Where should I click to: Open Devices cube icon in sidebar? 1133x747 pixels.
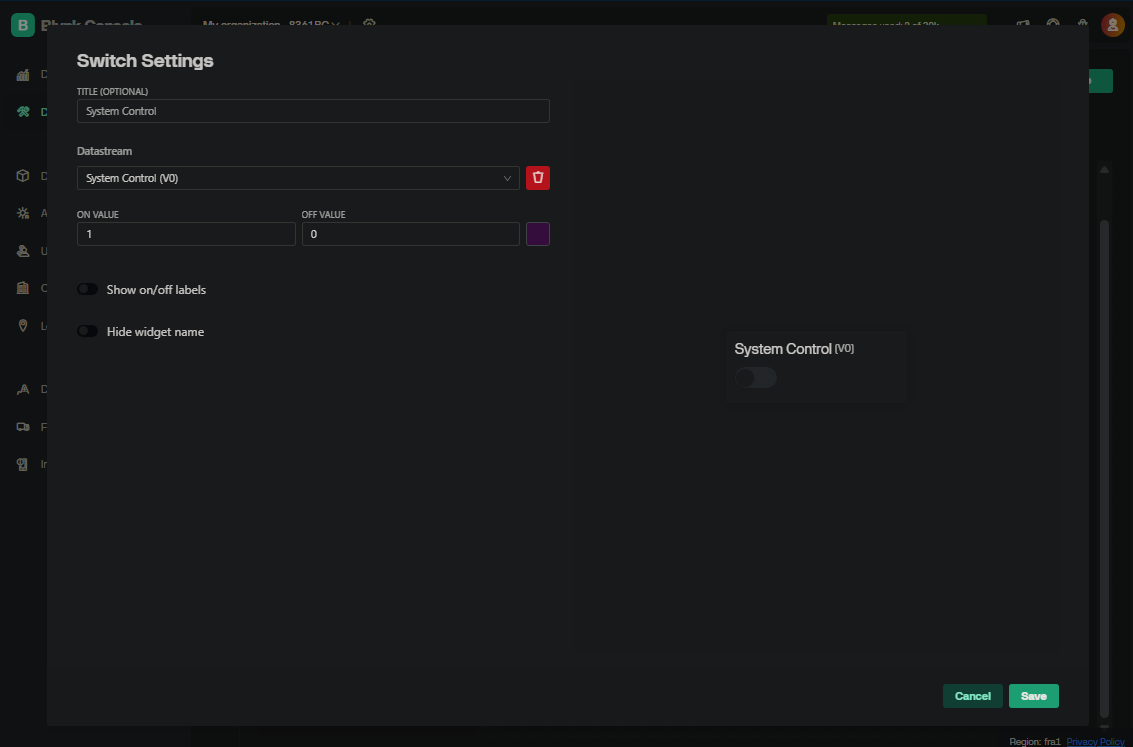pyautogui.click(x=23, y=176)
